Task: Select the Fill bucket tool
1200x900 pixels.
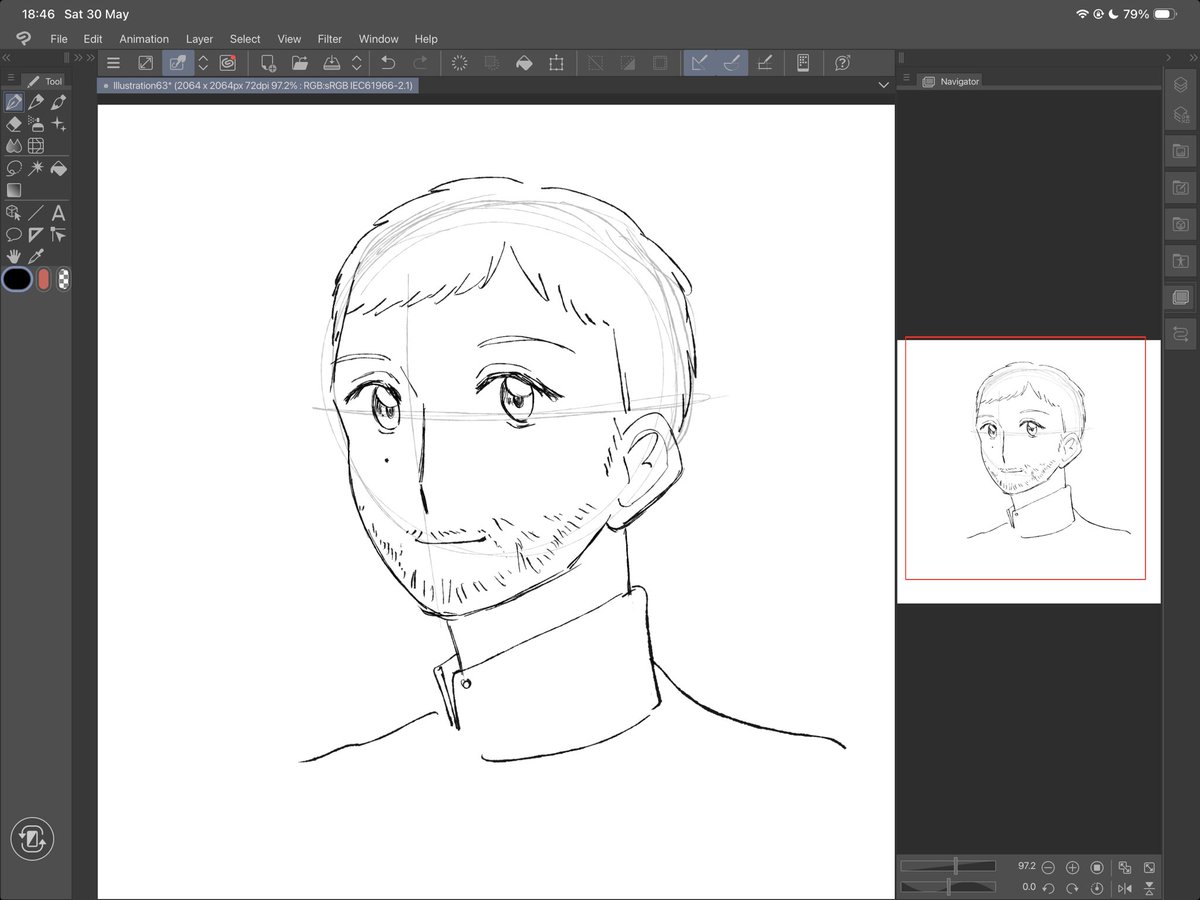Action: (x=58, y=168)
